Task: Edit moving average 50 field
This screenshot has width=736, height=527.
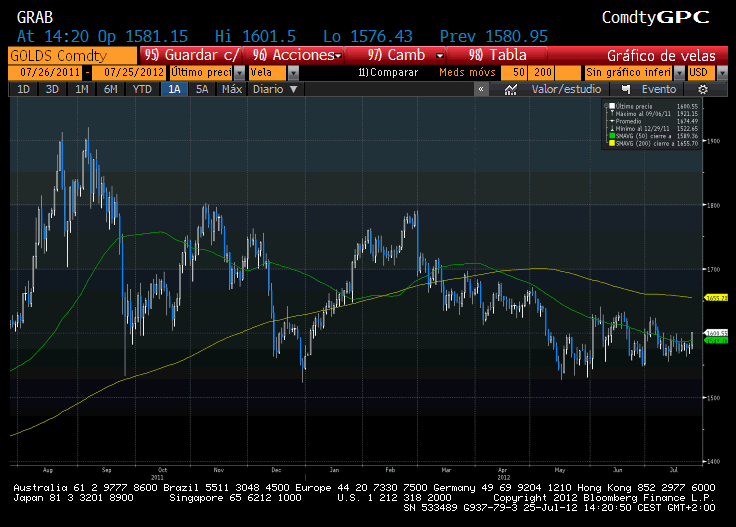Action: [x=514, y=73]
